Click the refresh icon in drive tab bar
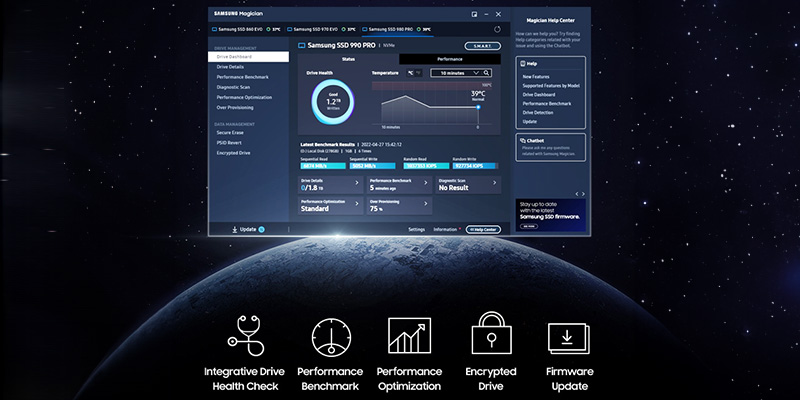The width and height of the screenshot is (800, 400). [497, 30]
